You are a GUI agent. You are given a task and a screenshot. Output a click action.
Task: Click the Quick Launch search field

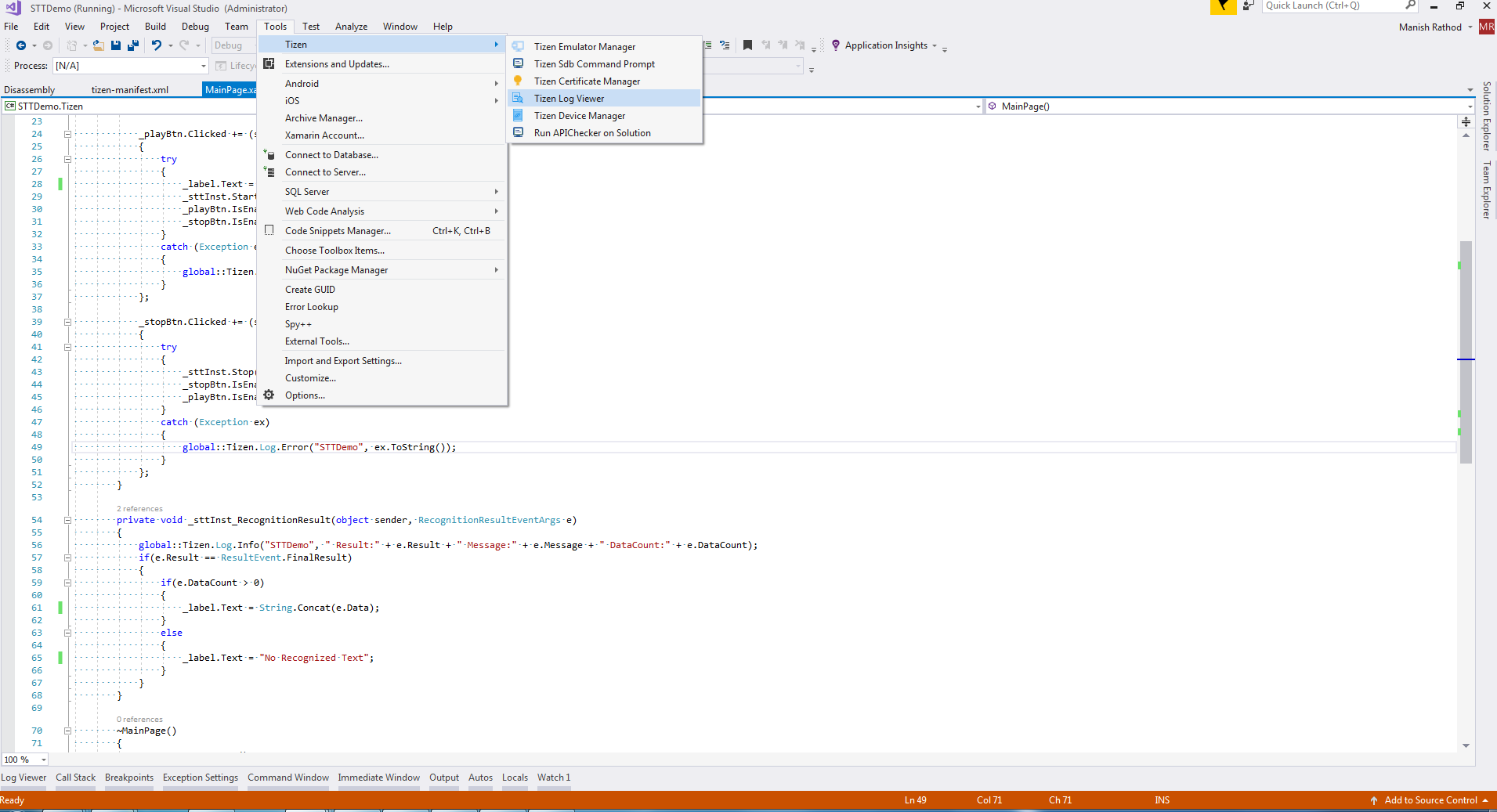[x=1332, y=6]
